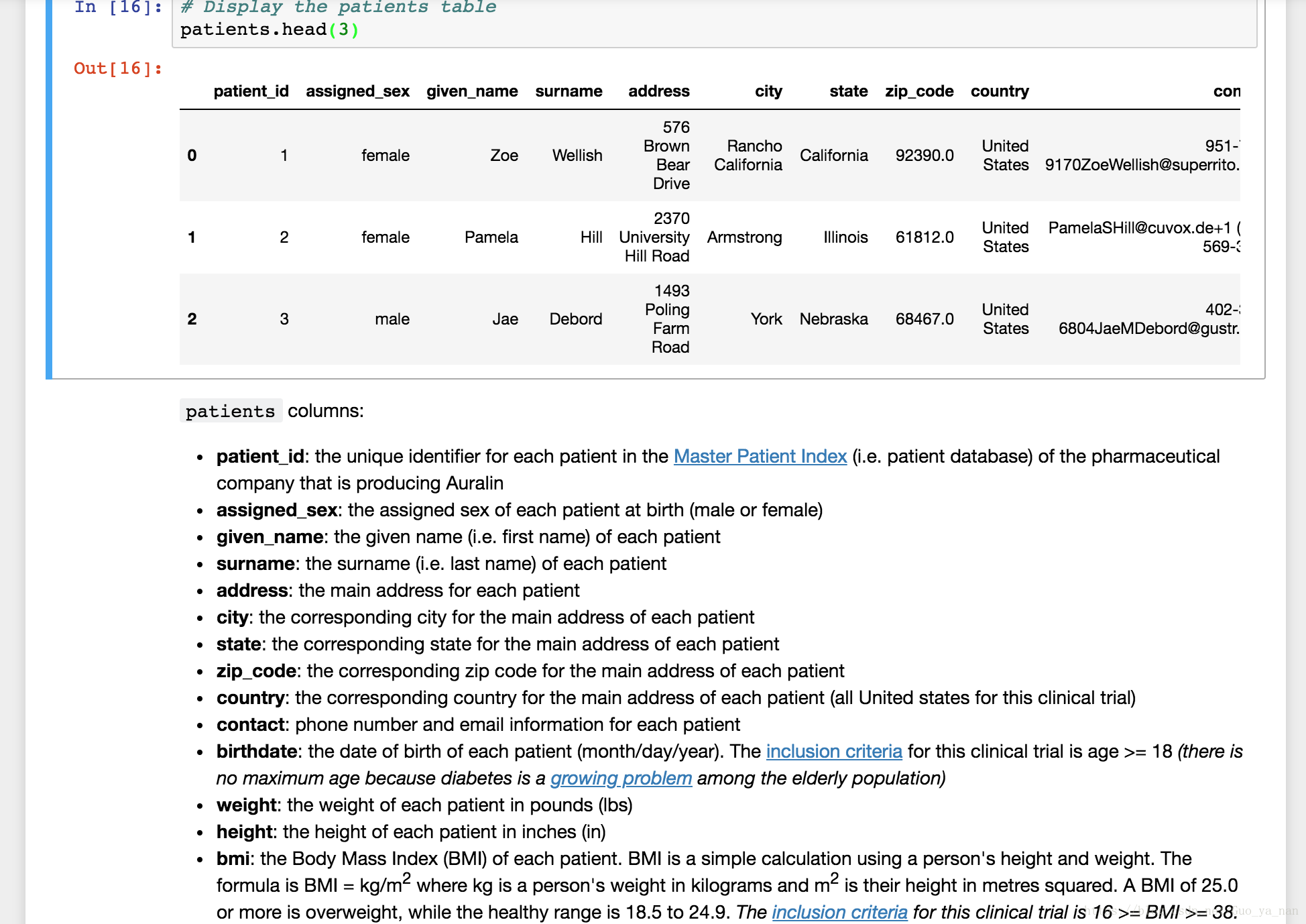Image resolution: width=1306 pixels, height=924 pixels.
Task: Click the Debord surname cell
Action: point(575,319)
